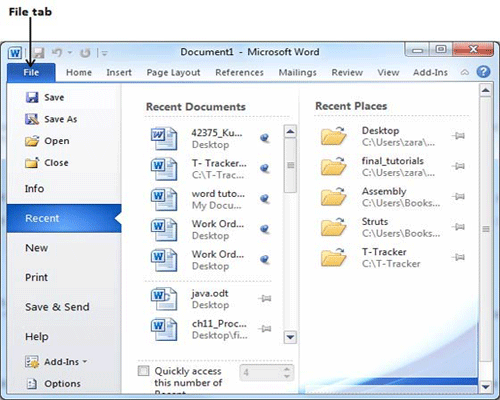
Task: Click the Close folder icon in the menu
Action: [x=32, y=163]
